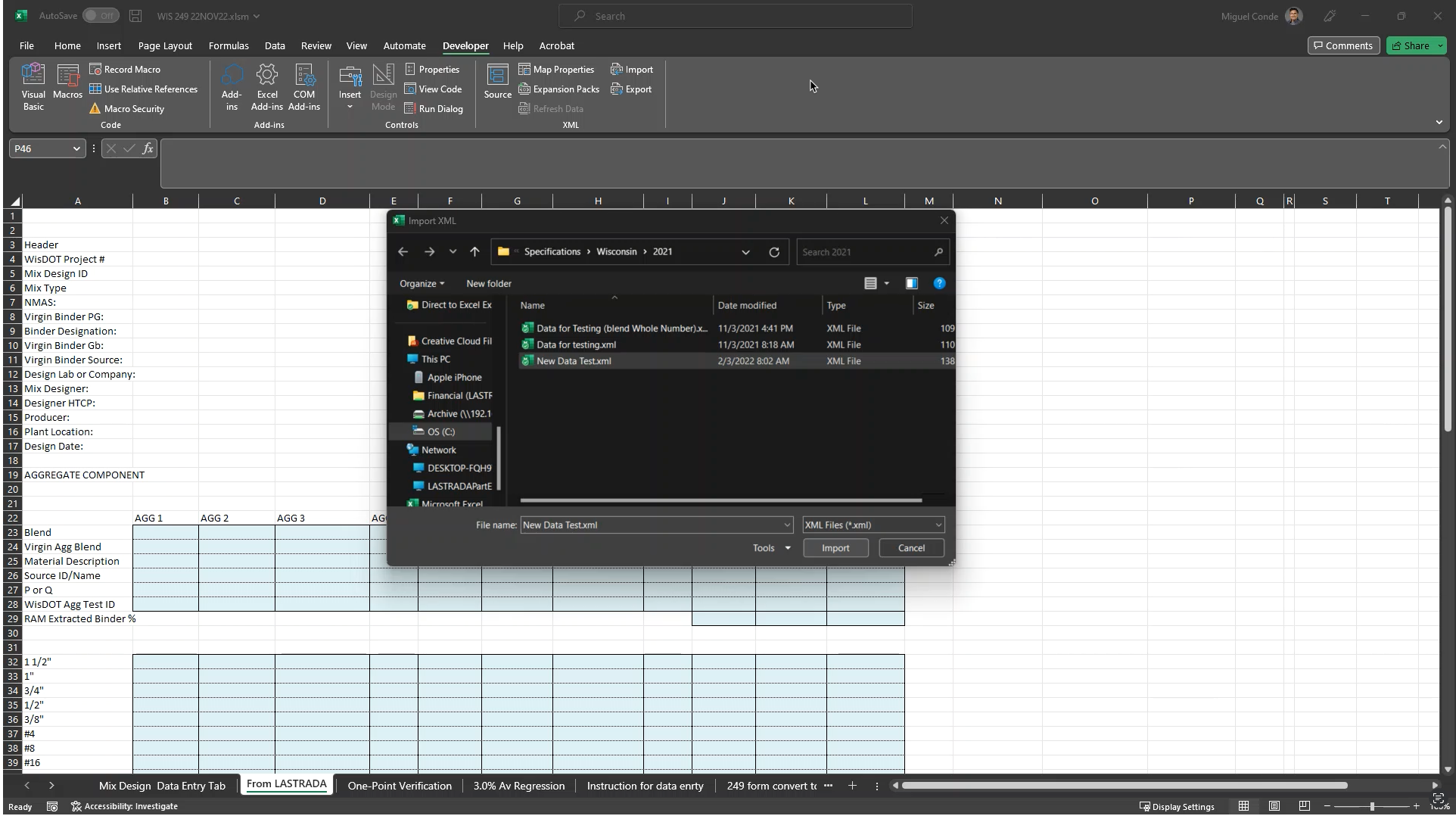This screenshot has width=1456, height=816.
Task: Click the Import button in the dialog
Action: (835, 548)
